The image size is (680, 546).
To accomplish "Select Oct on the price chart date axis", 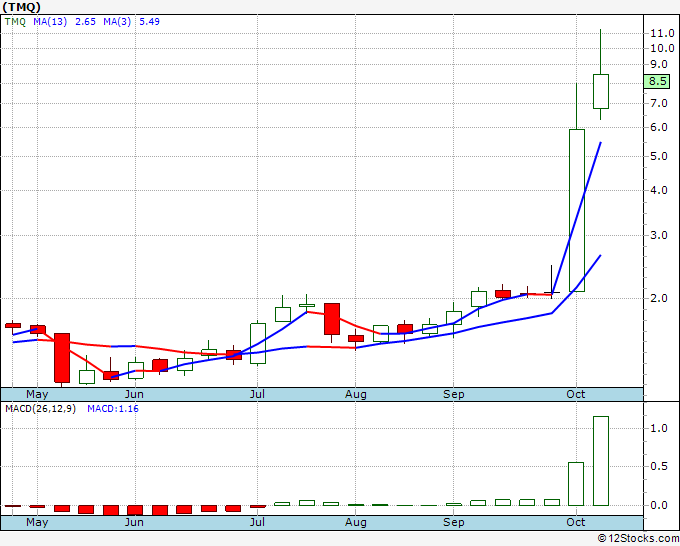I will [576, 394].
